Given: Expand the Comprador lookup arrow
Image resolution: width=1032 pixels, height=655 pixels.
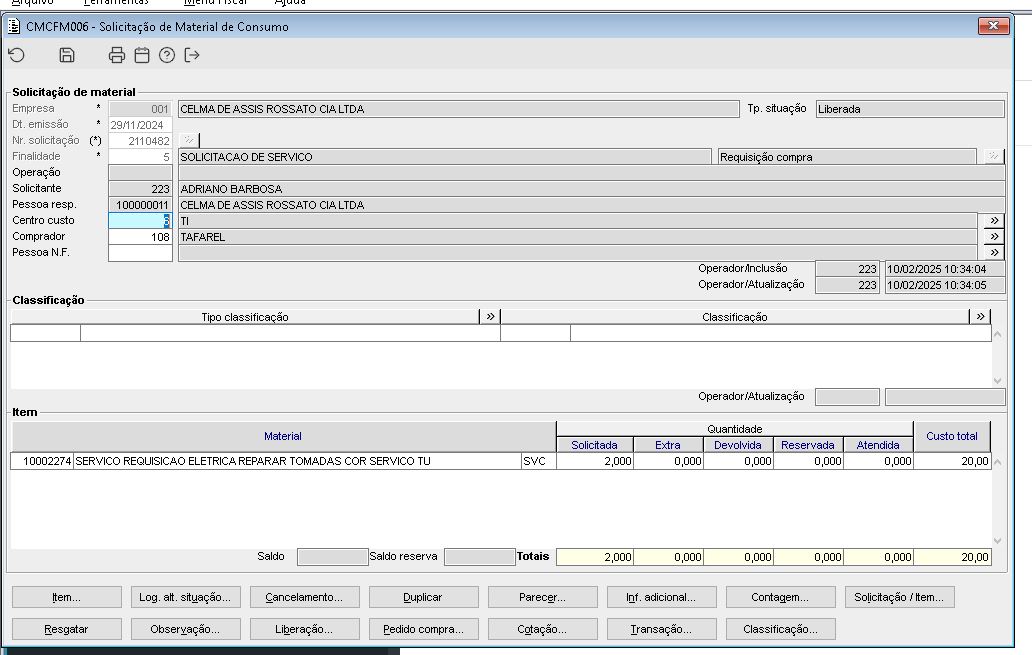Looking at the screenshot, I should [994, 237].
